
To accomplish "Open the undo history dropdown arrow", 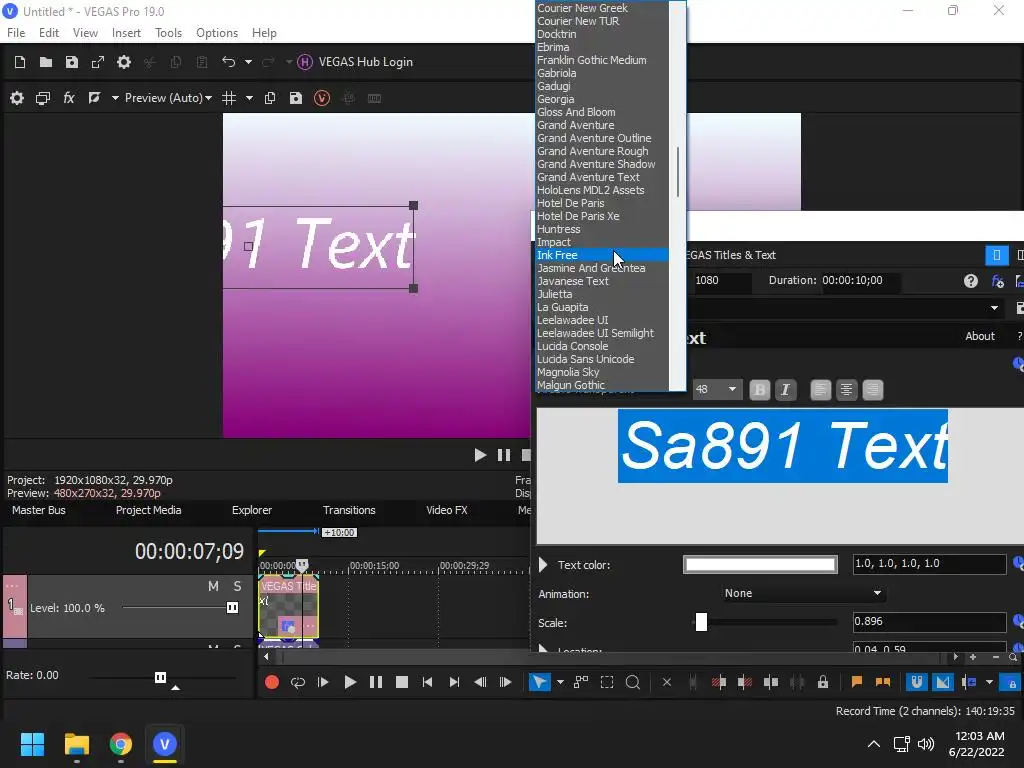I will point(248,62).
